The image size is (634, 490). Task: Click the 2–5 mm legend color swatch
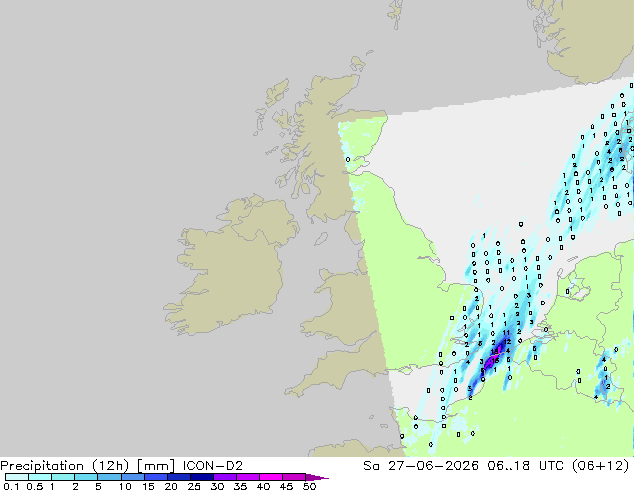(x=86, y=477)
